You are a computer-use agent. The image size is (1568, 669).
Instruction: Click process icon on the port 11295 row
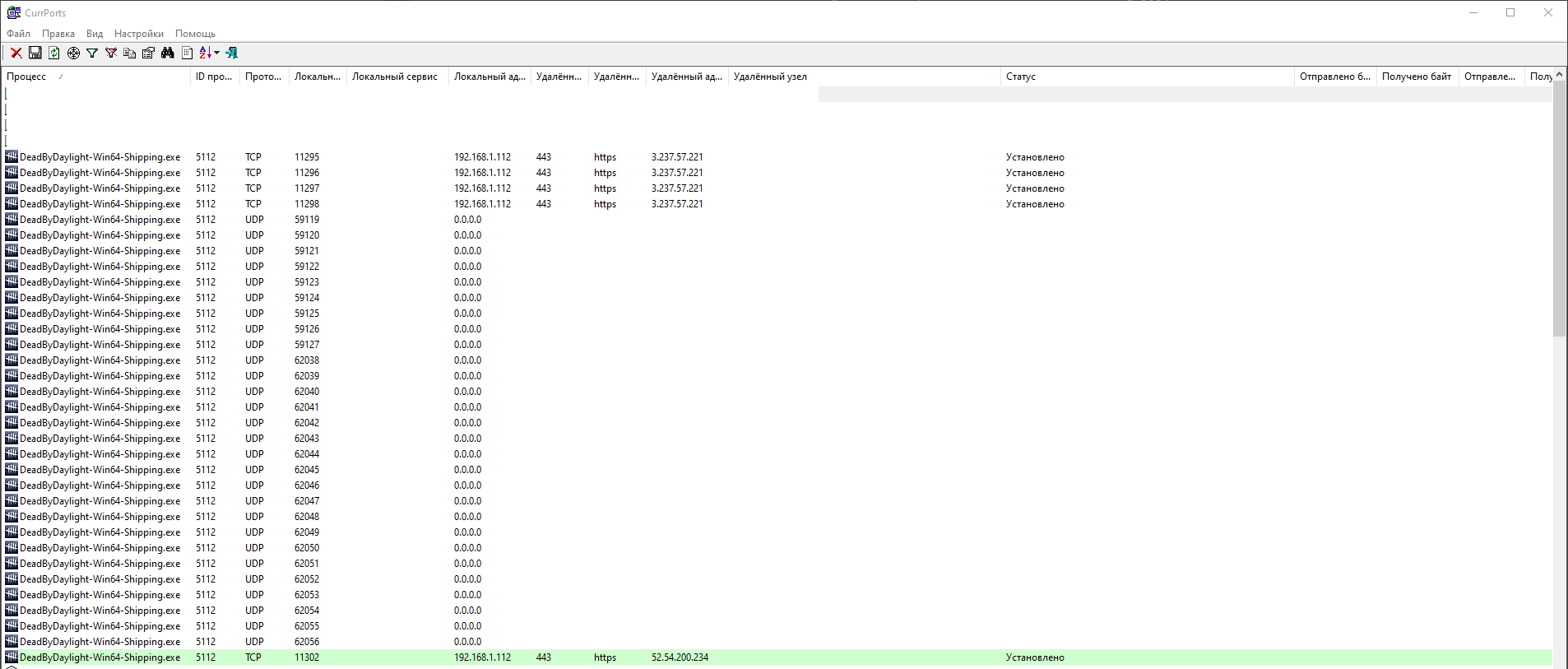(12, 156)
